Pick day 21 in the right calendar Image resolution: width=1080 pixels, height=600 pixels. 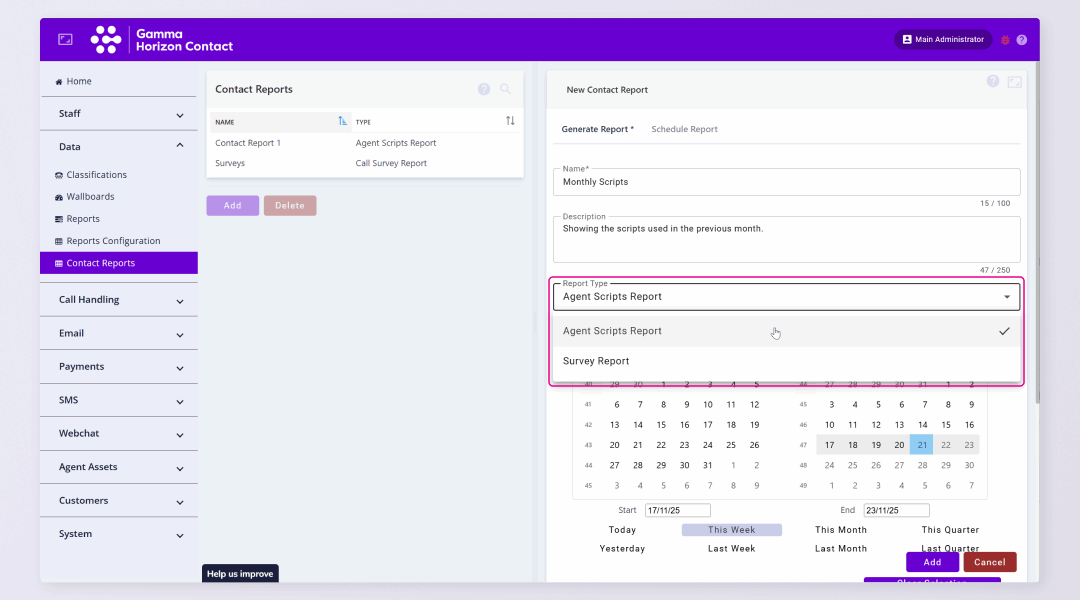921,445
